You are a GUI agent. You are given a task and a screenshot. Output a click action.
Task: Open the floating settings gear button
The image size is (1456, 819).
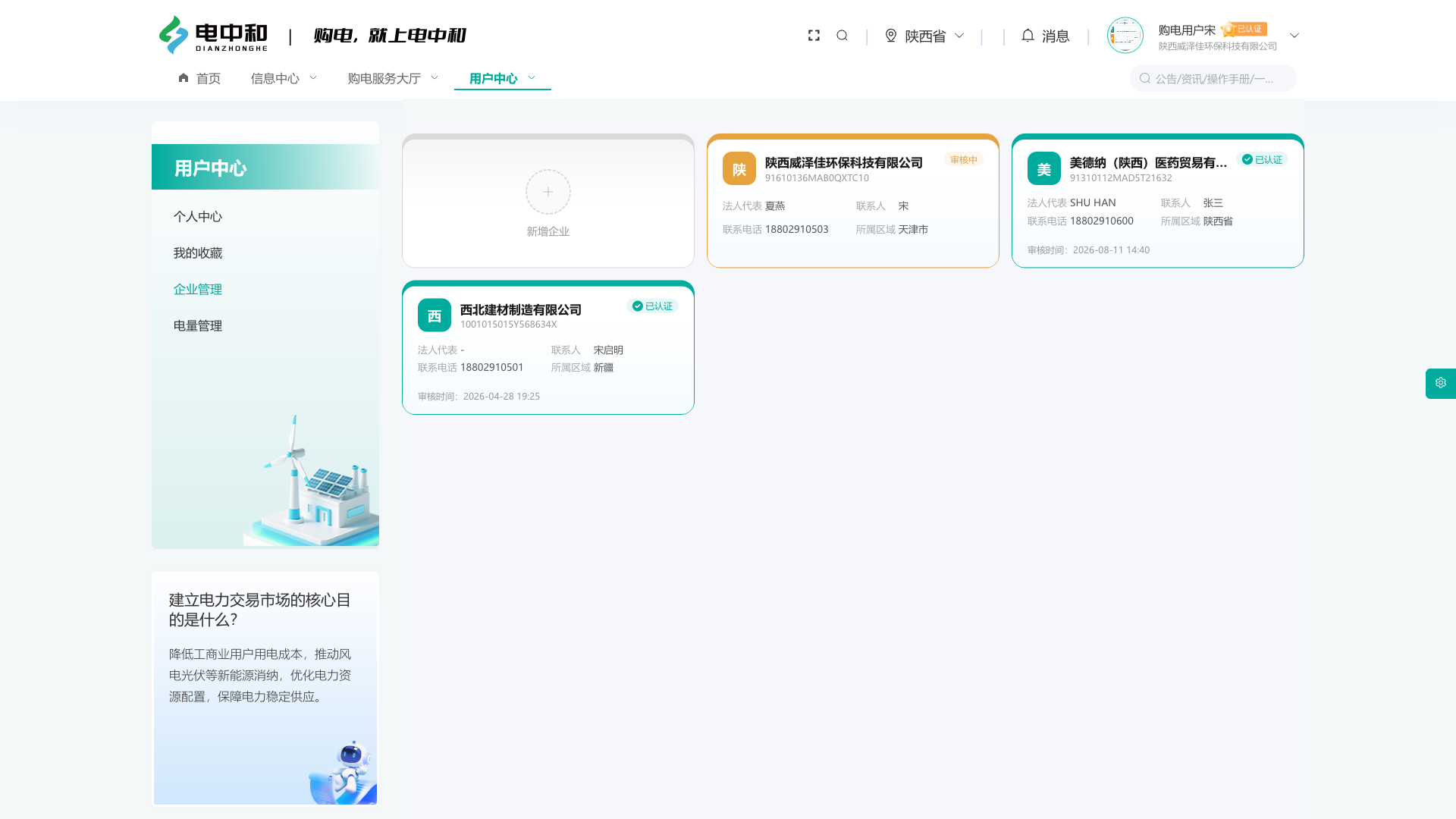tap(1441, 384)
